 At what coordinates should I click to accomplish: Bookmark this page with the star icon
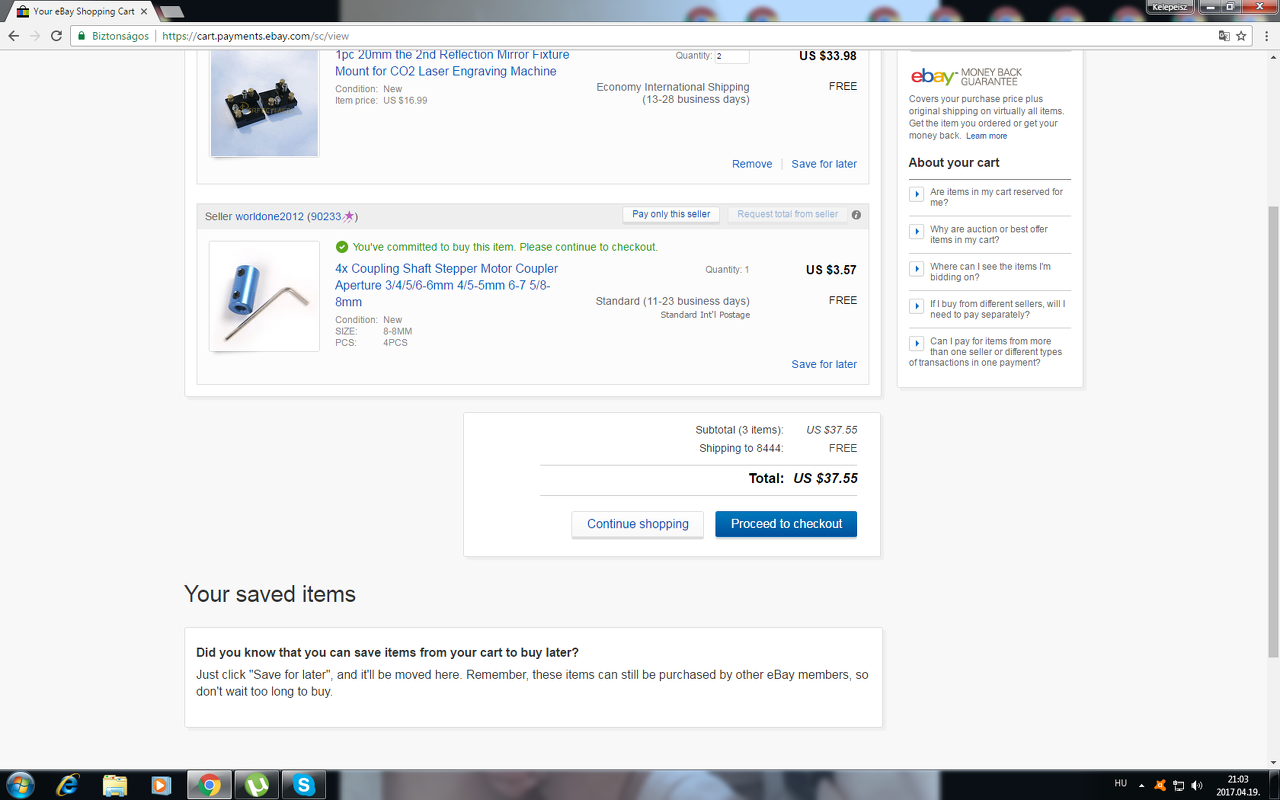click(1242, 36)
